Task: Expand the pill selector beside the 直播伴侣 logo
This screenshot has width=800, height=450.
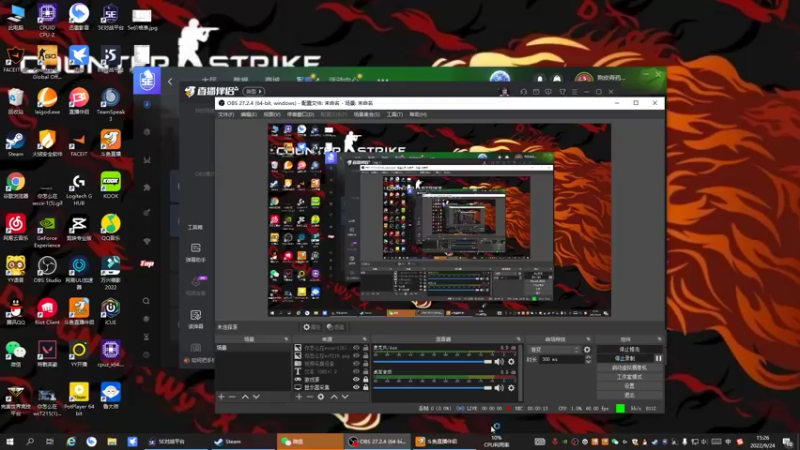Action: (254, 92)
